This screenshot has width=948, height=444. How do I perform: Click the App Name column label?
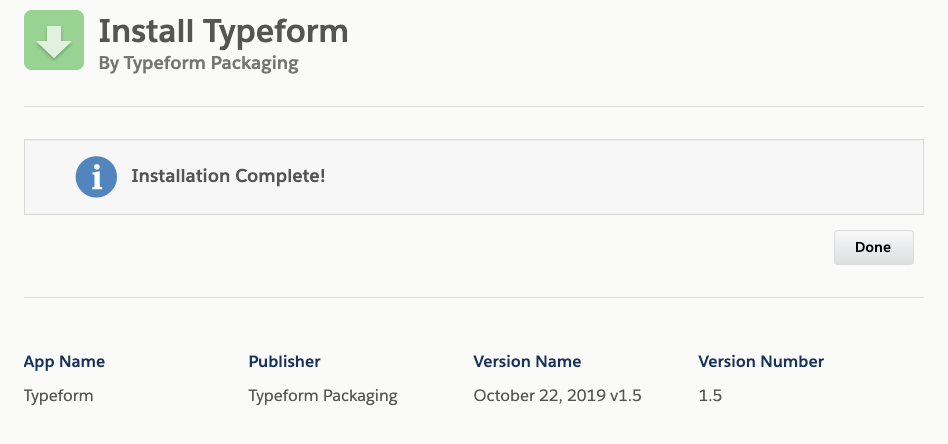point(64,362)
